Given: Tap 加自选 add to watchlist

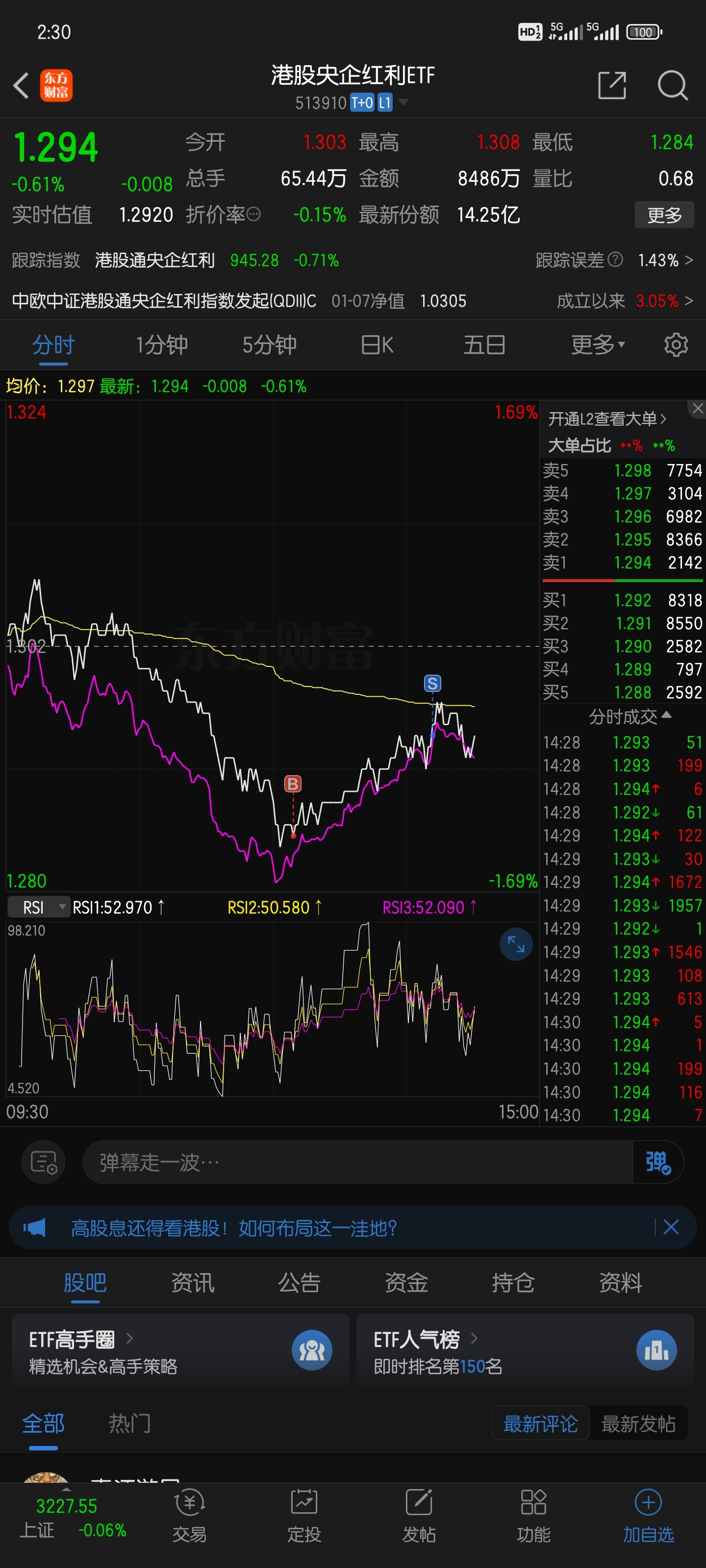Looking at the screenshot, I should [648, 1516].
